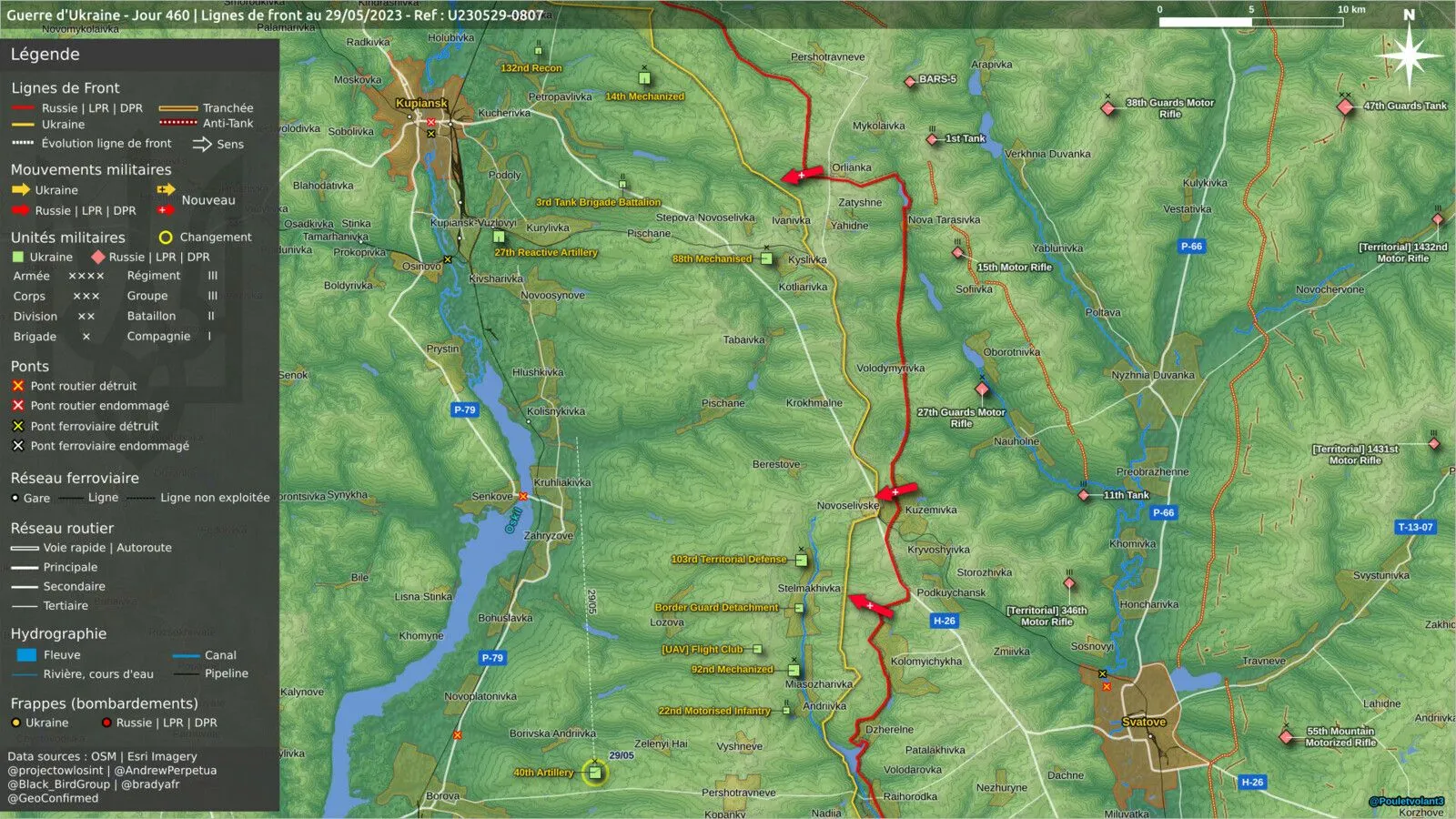The height and width of the screenshot is (819, 1456).
Task: Click the 47th Guards Tank diamond marker
Action: [x=1345, y=106]
